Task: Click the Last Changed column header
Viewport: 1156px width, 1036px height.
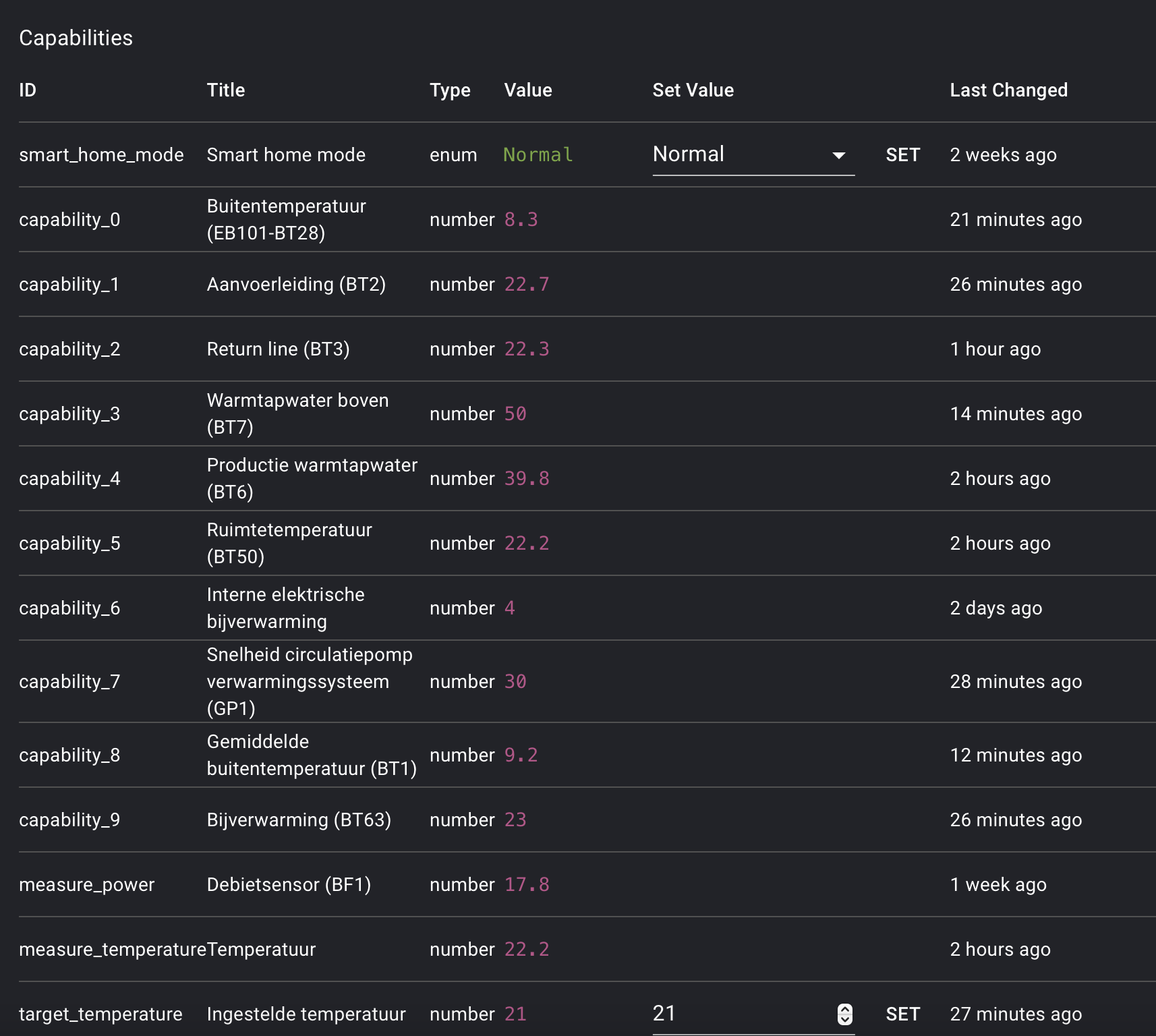Action: tap(1008, 90)
